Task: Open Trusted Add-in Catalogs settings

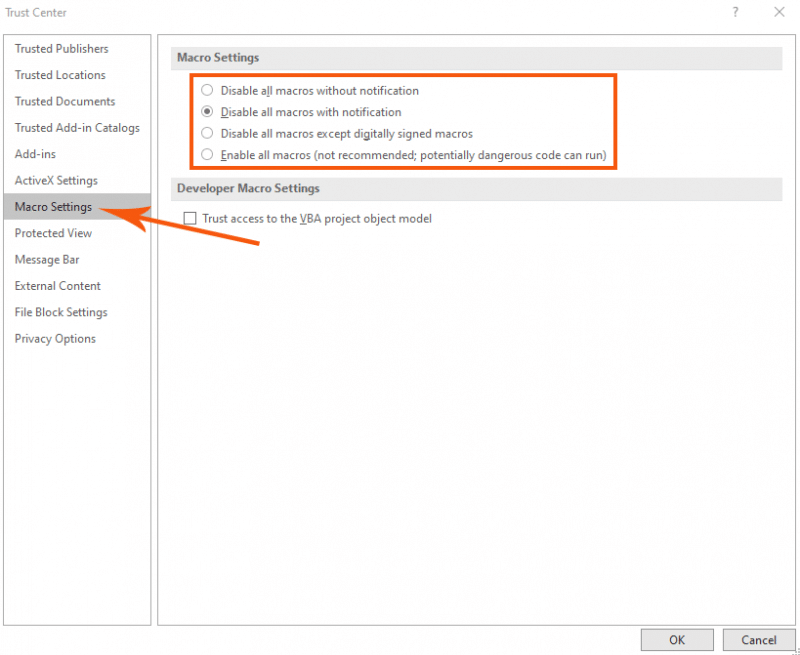Action: pos(74,127)
